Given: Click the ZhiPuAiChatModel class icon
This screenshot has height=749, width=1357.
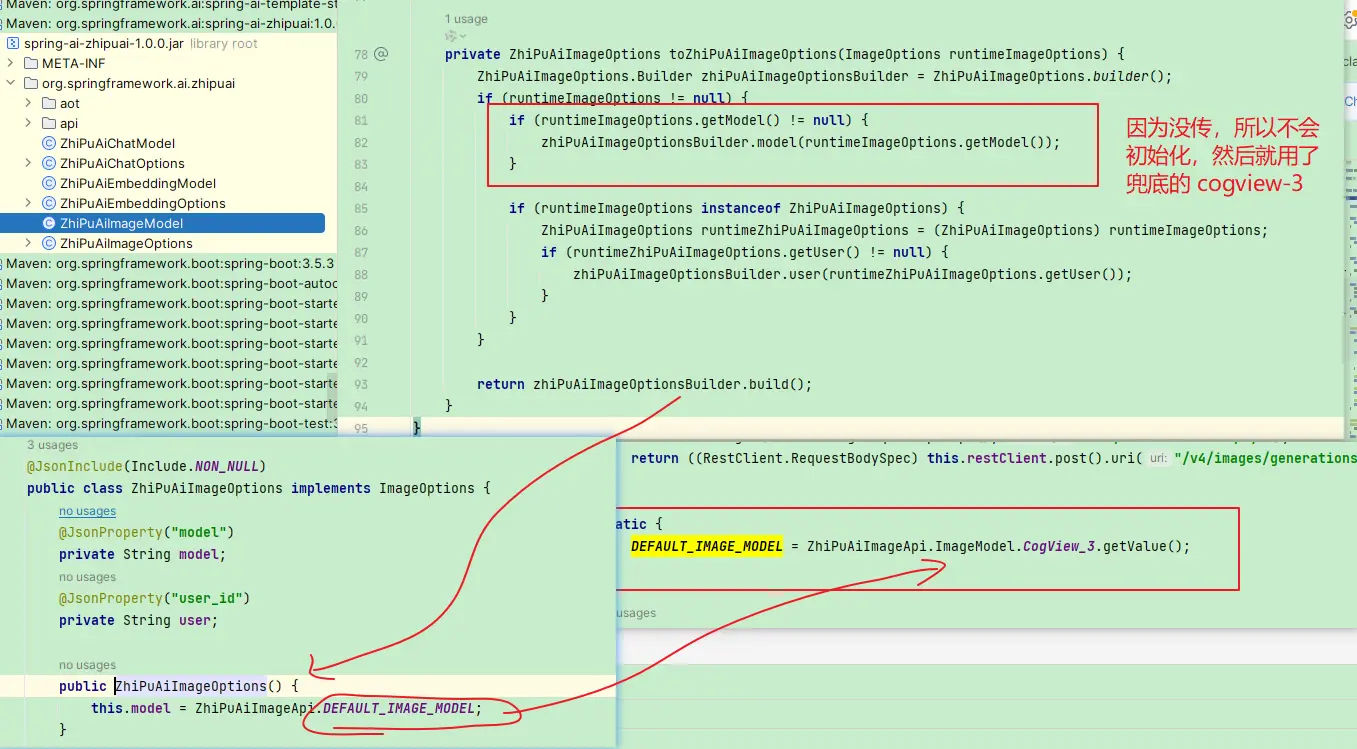Looking at the screenshot, I should (x=49, y=144).
